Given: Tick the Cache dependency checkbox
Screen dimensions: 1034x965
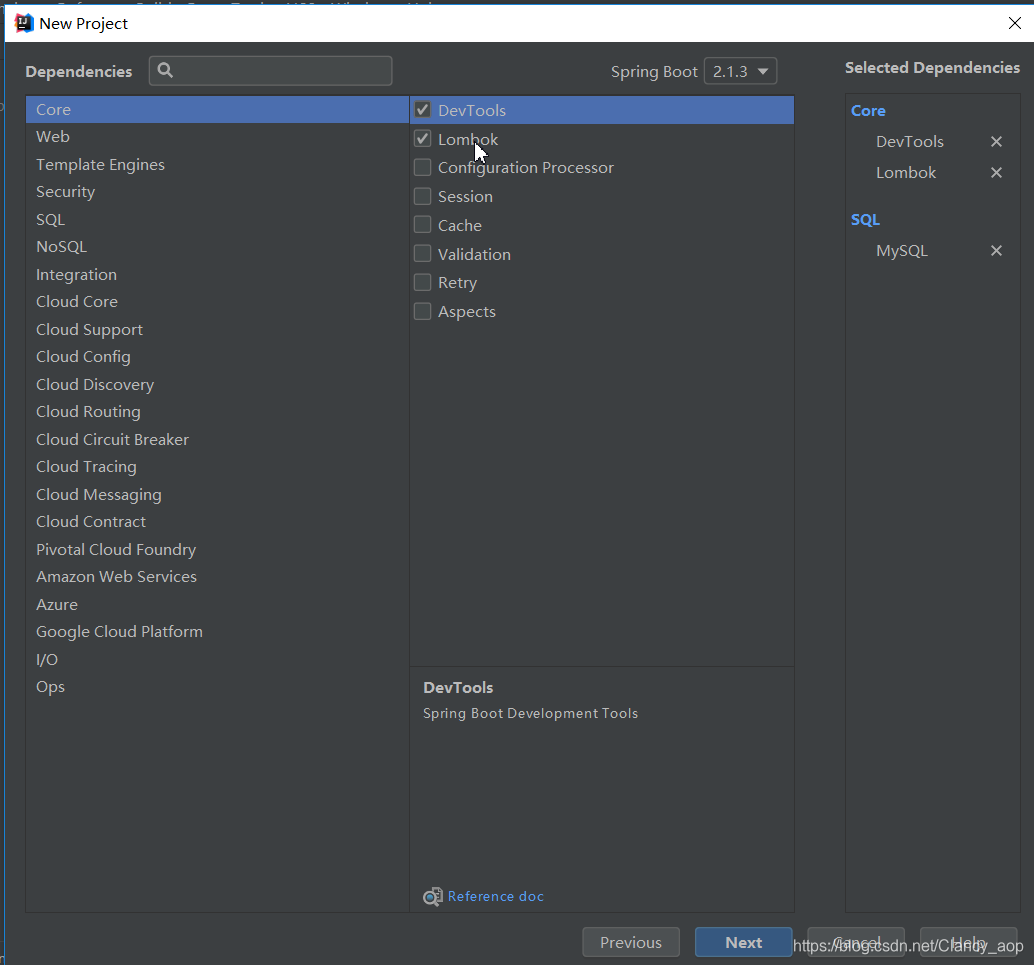Looking at the screenshot, I should (423, 225).
